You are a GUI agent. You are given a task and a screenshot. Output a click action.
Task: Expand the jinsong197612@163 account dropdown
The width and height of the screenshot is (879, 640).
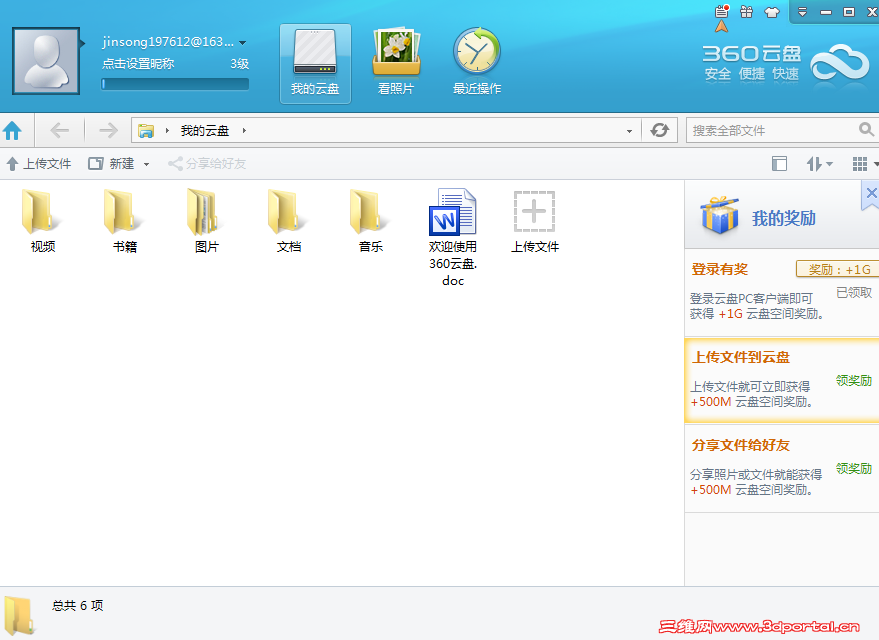243,43
